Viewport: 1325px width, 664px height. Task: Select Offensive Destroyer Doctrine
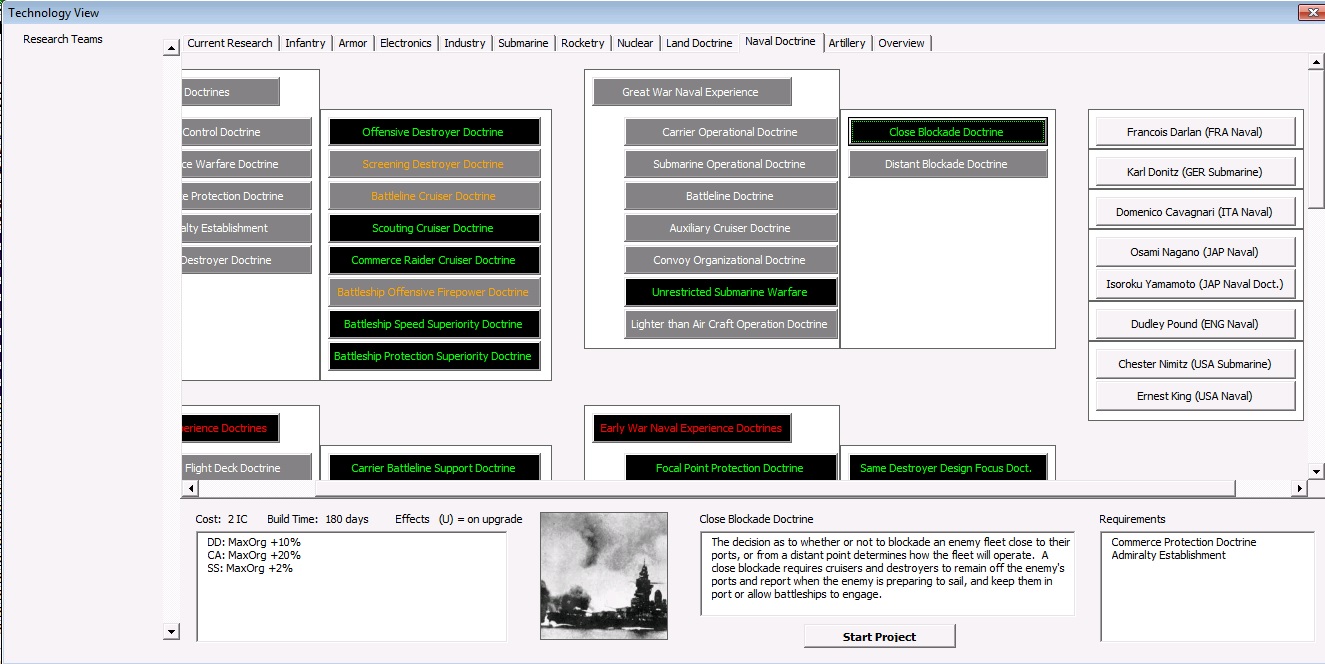(x=434, y=131)
